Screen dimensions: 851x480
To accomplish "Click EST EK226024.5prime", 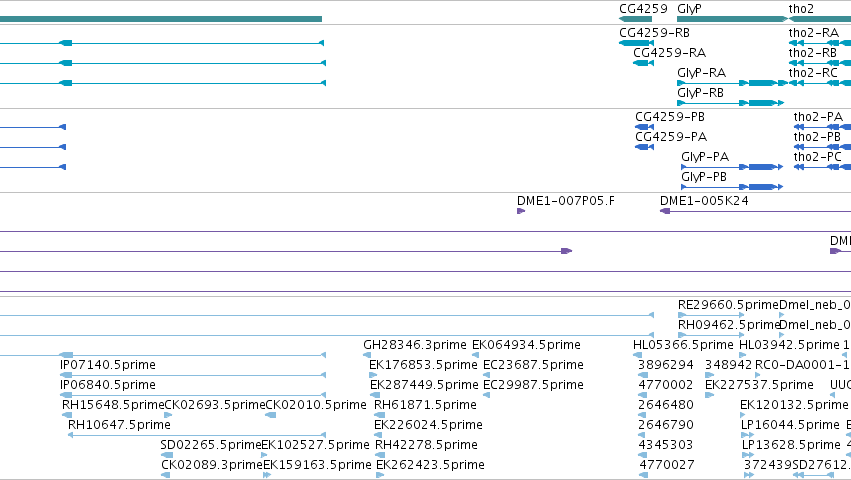I will coord(429,425).
